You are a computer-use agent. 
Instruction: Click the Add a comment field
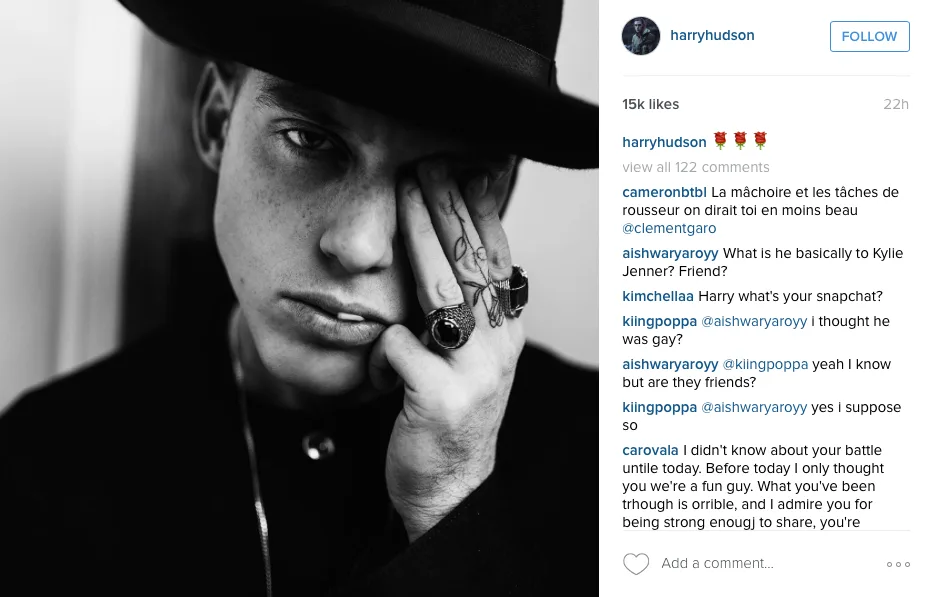tap(717, 563)
